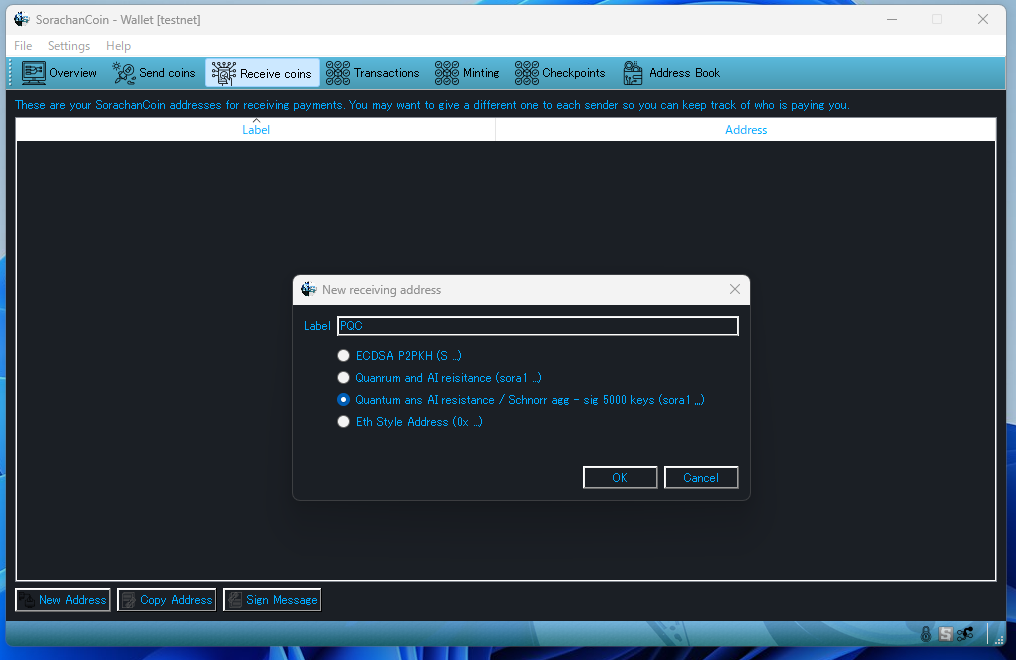
Task: Confirm the new address with OK
Action: point(620,478)
